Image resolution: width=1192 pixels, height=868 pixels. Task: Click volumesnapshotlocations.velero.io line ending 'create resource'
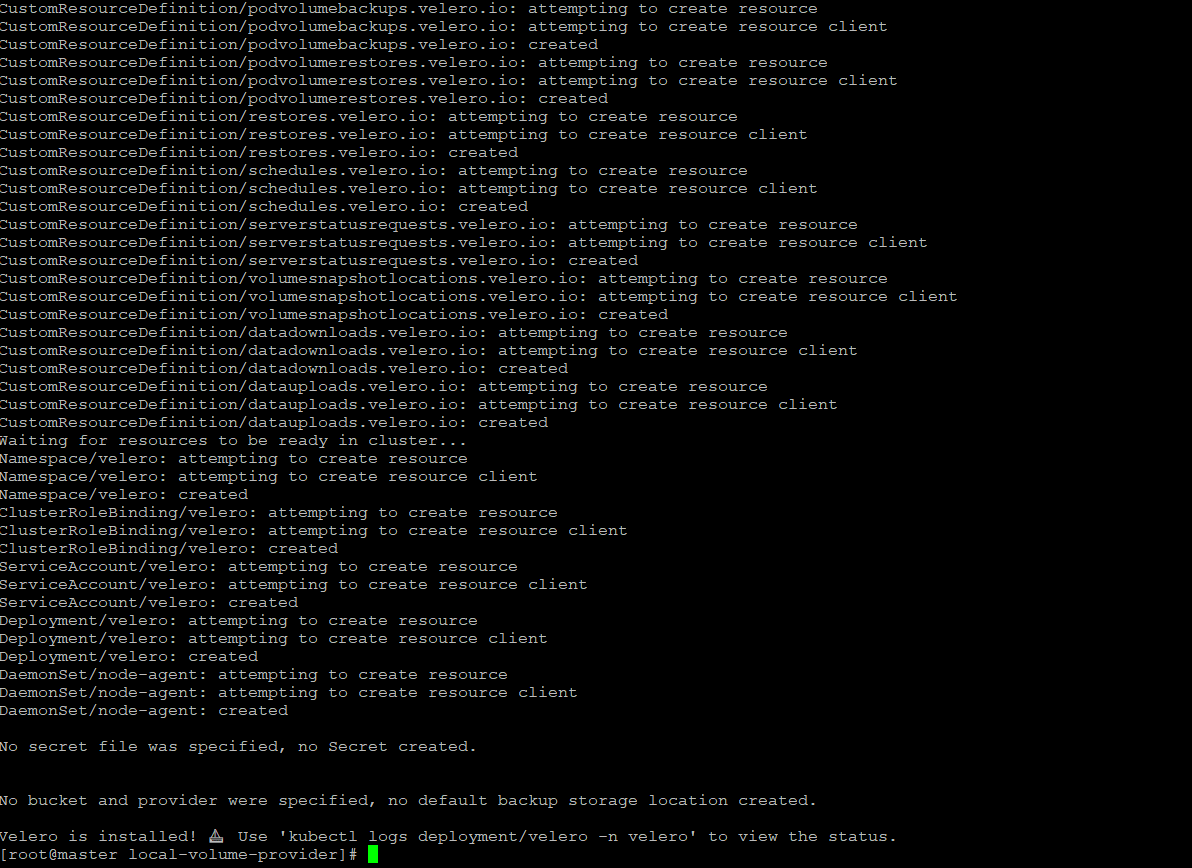click(x=444, y=279)
